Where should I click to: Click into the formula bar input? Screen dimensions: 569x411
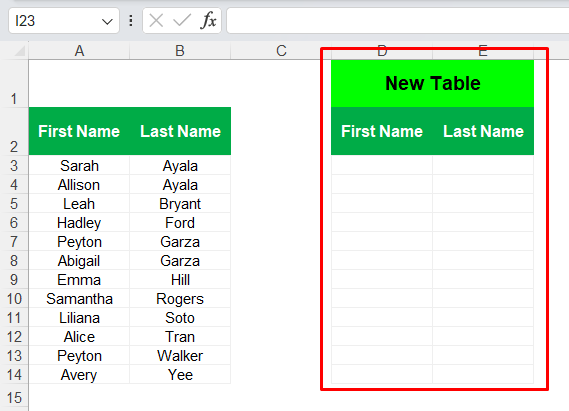coord(397,21)
